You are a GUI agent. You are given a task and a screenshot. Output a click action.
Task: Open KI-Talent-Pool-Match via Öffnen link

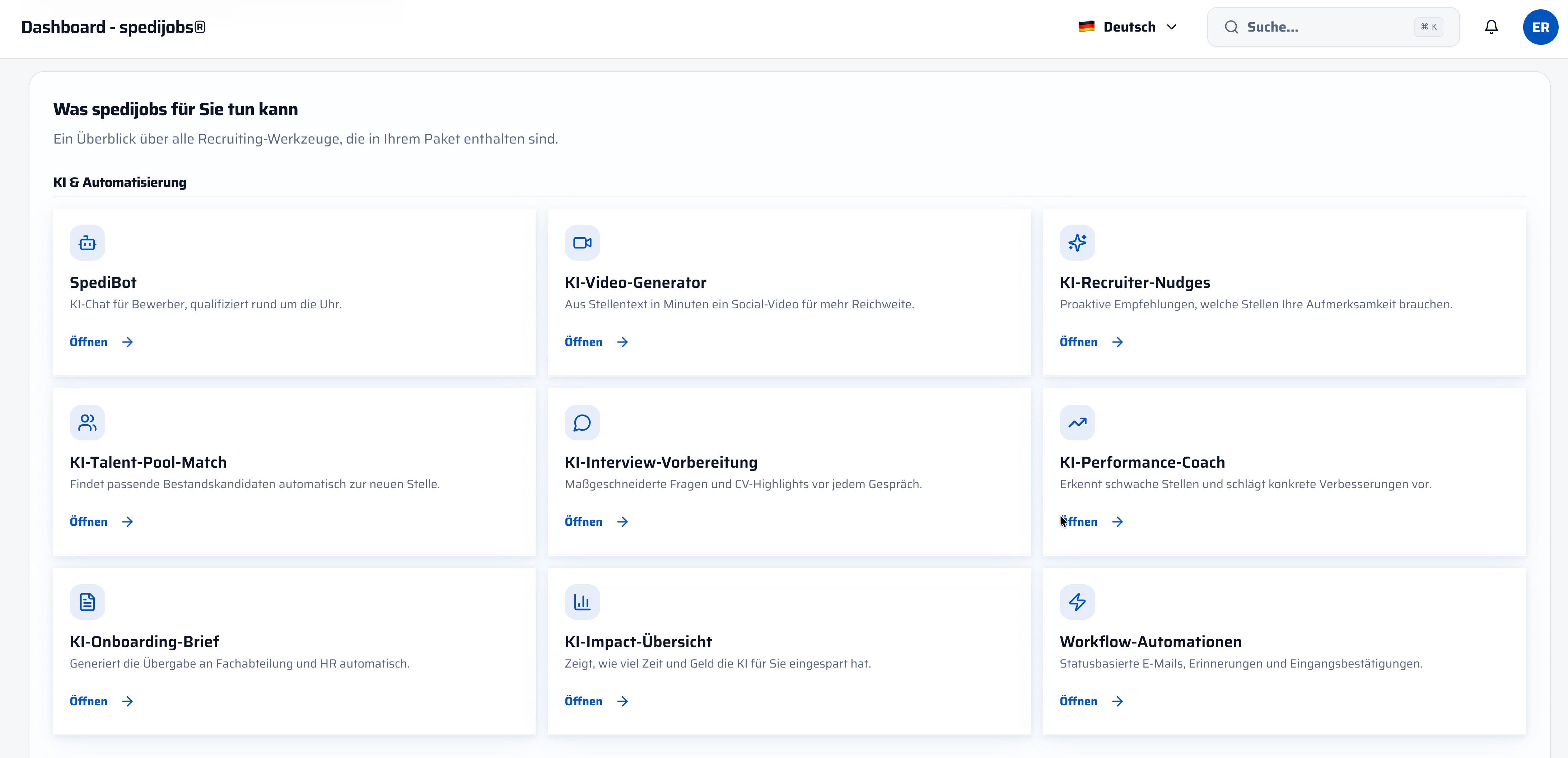[x=102, y=521]
